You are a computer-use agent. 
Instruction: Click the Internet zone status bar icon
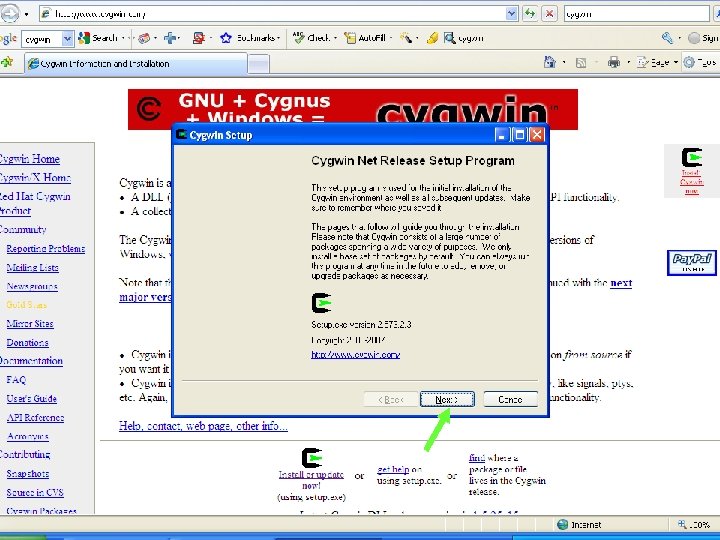tap(562, 524)
